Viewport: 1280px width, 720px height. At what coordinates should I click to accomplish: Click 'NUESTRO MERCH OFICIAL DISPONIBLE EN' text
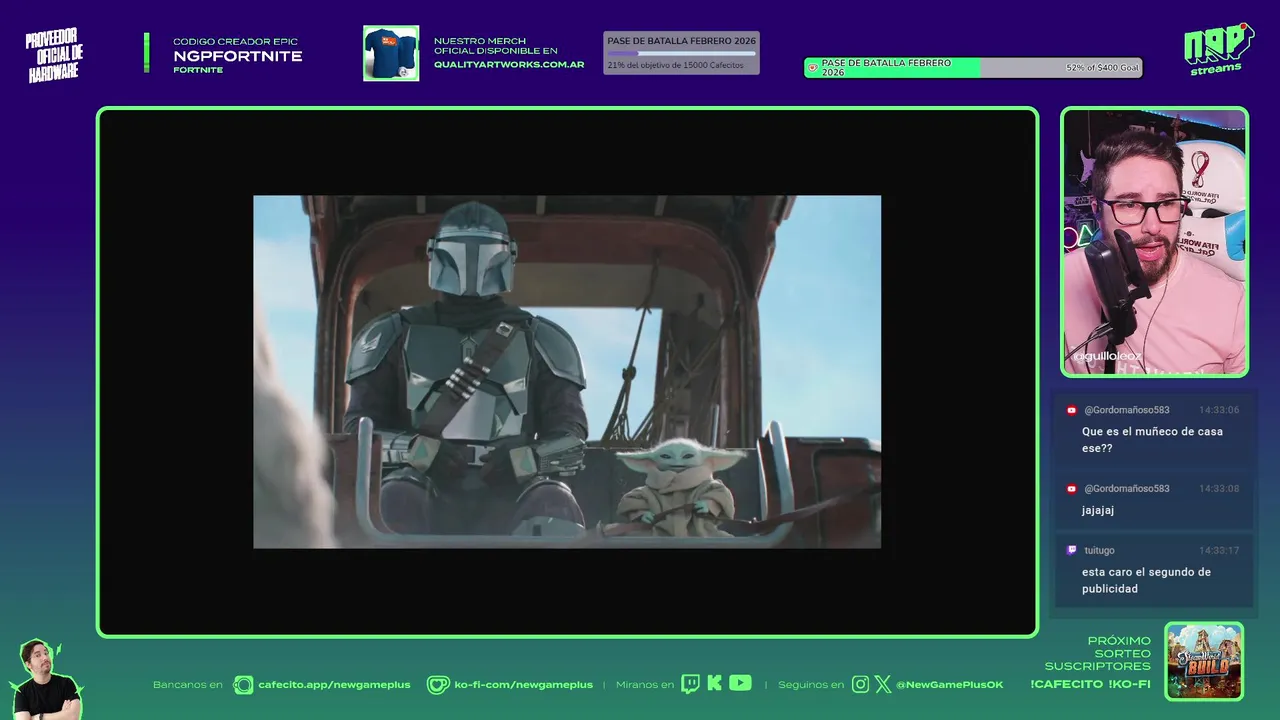pos(495,46)
